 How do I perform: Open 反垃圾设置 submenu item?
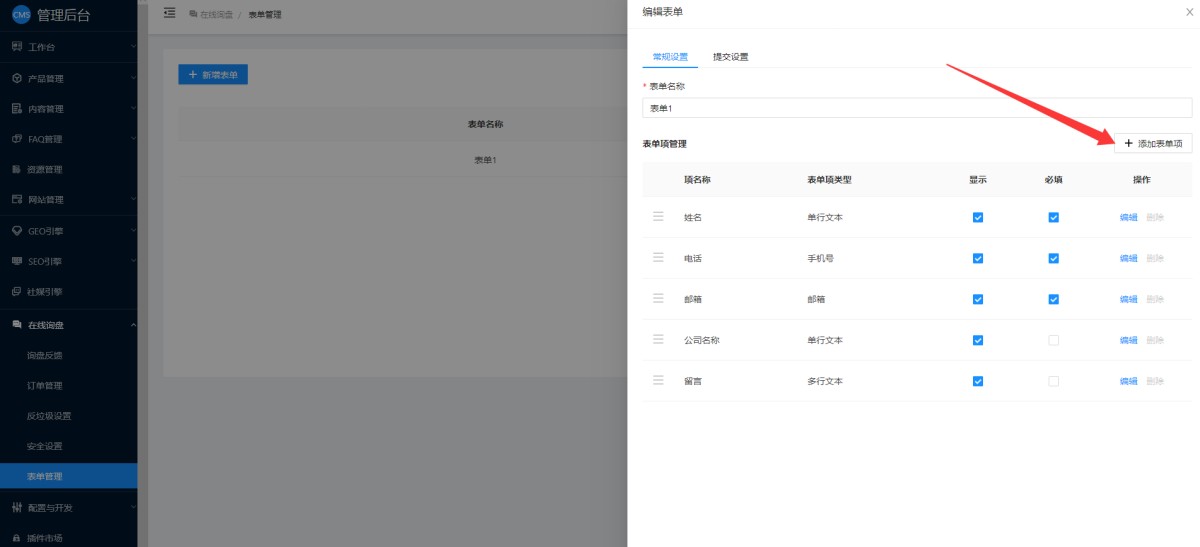[x=49, y=416]
